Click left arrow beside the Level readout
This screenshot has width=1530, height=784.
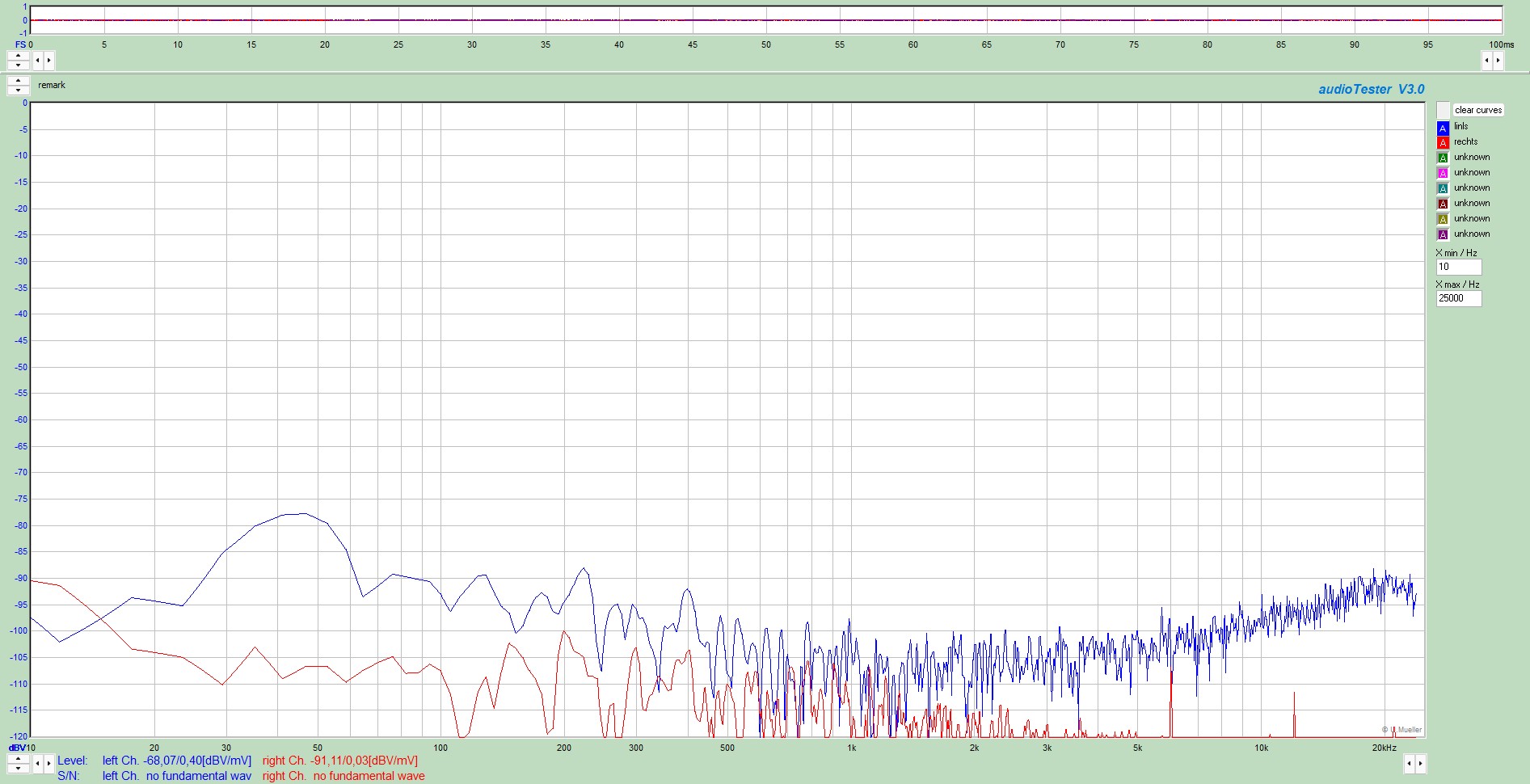[37, 763]
